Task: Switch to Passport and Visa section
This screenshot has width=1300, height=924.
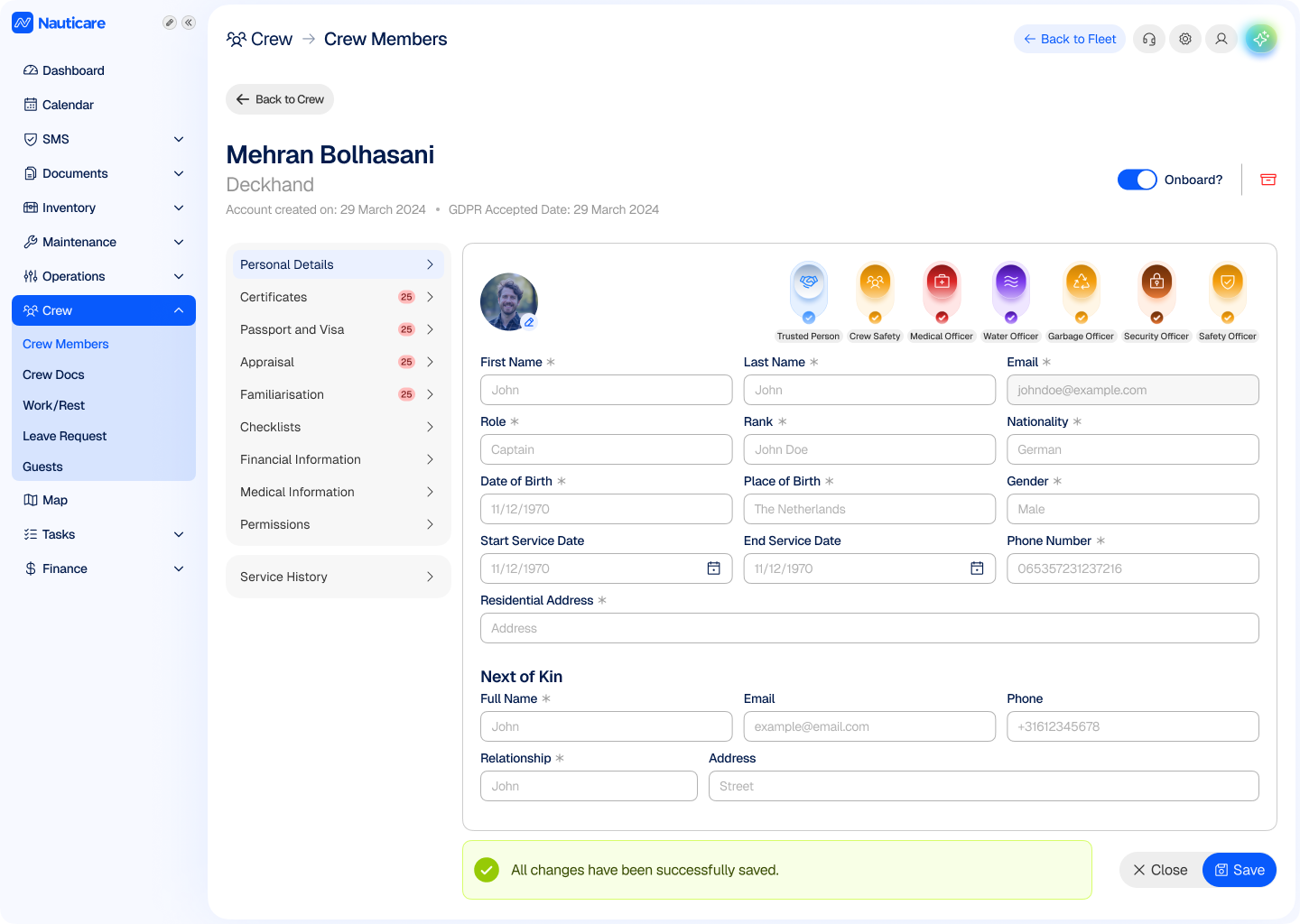Action: (338, 329)
